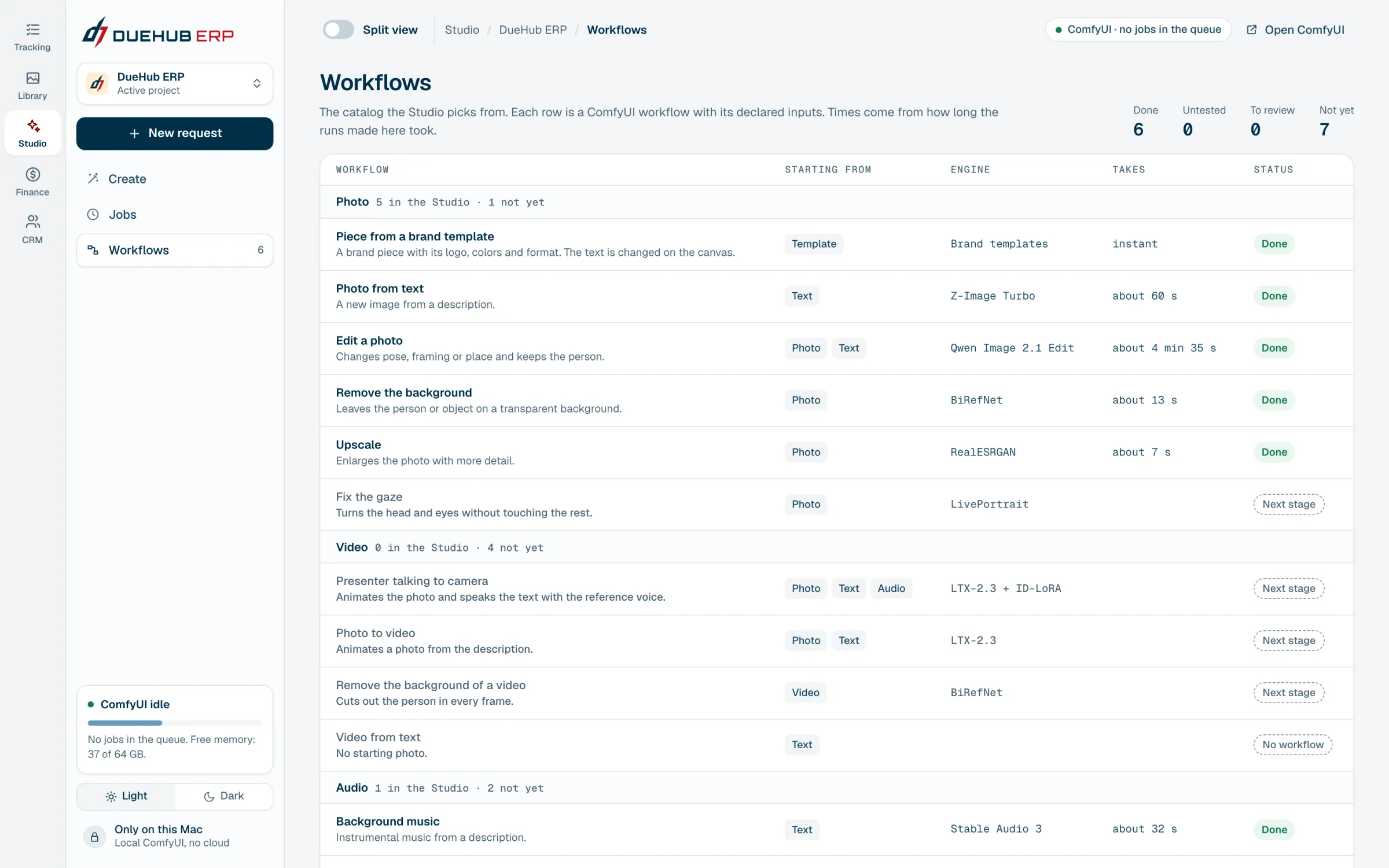The width and height of the screenshot is (1389, 868).
Task: Open the Upscale workflow
Action: [836, 453]
